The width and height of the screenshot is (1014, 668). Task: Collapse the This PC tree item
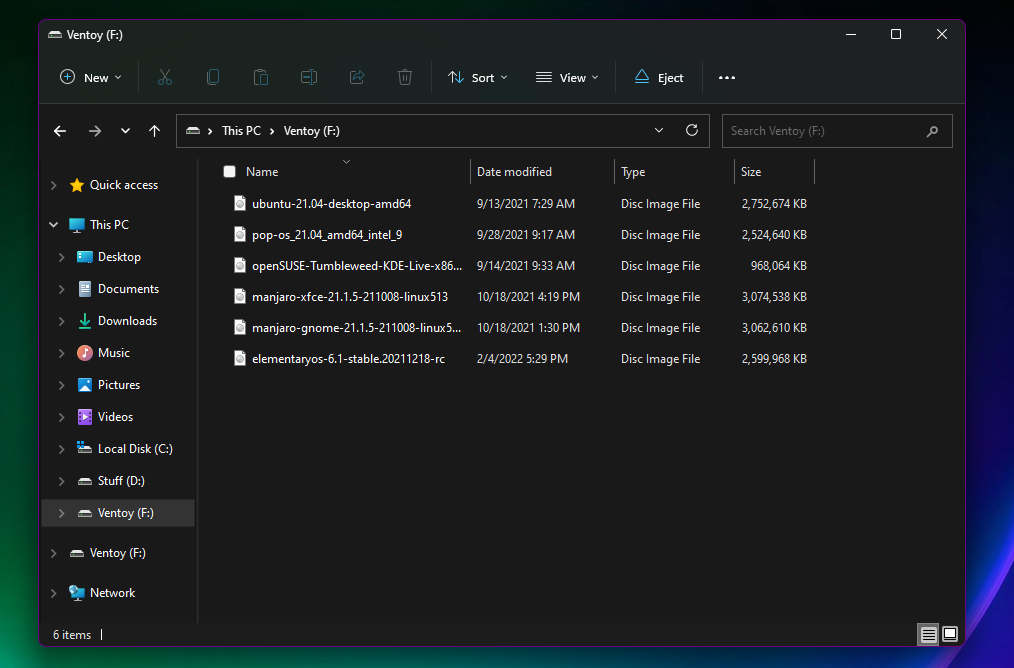click(x=53, y=224)
